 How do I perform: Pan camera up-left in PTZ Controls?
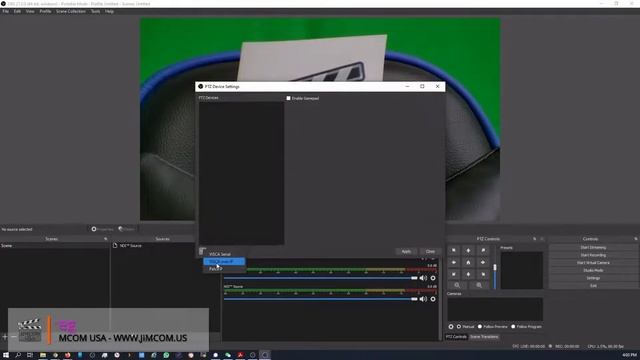point(453,250)
